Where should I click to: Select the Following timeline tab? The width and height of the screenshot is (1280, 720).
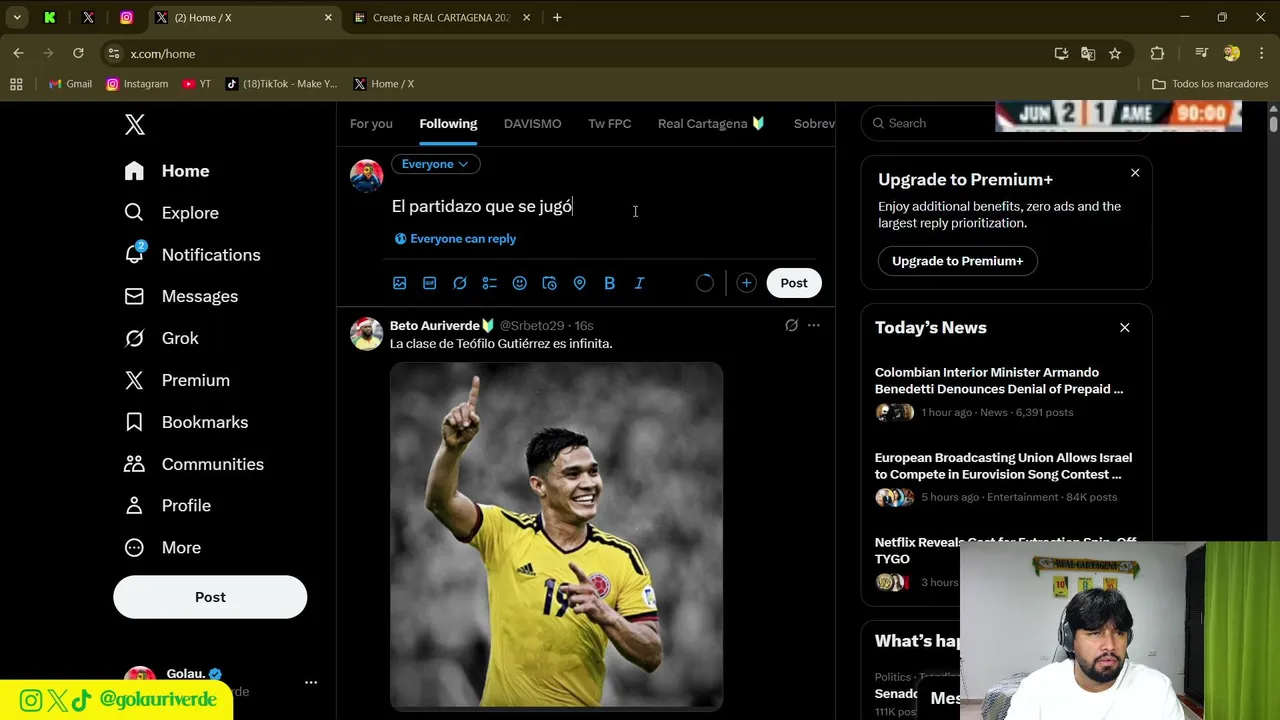tap(448, 124)
